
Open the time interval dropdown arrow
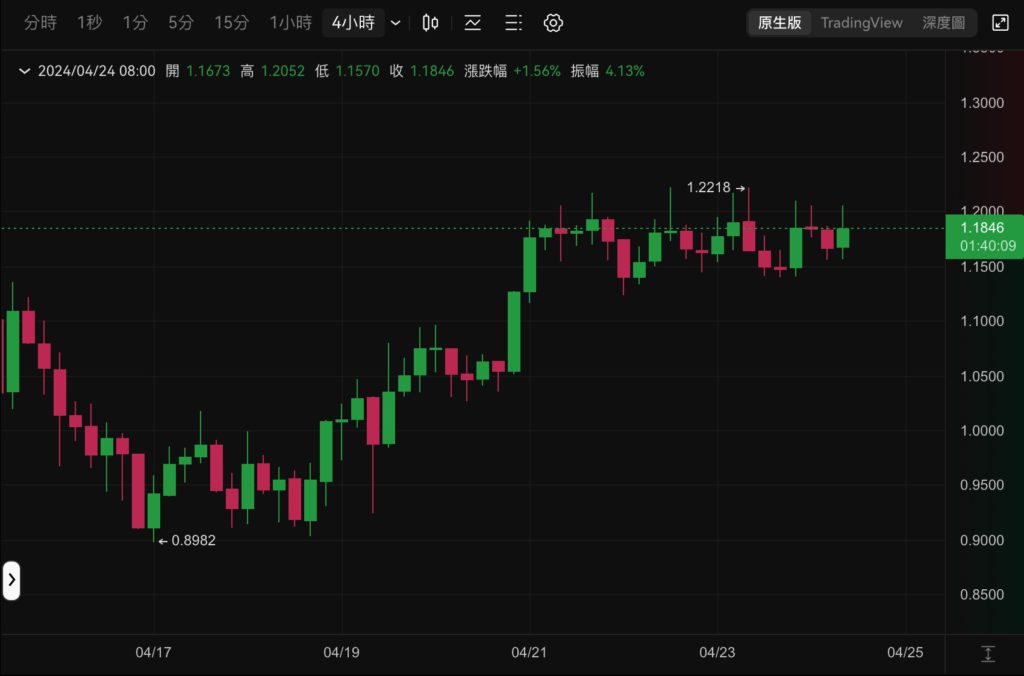396,23
